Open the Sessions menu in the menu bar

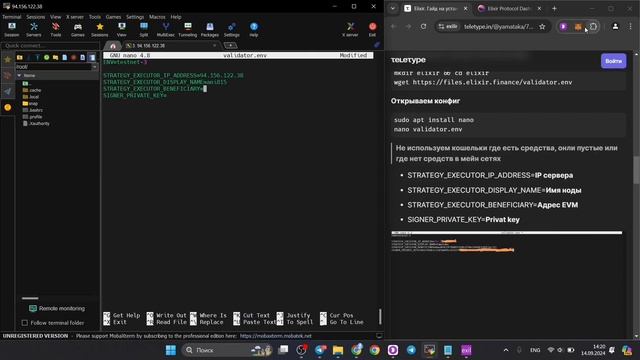click(36, 17)
